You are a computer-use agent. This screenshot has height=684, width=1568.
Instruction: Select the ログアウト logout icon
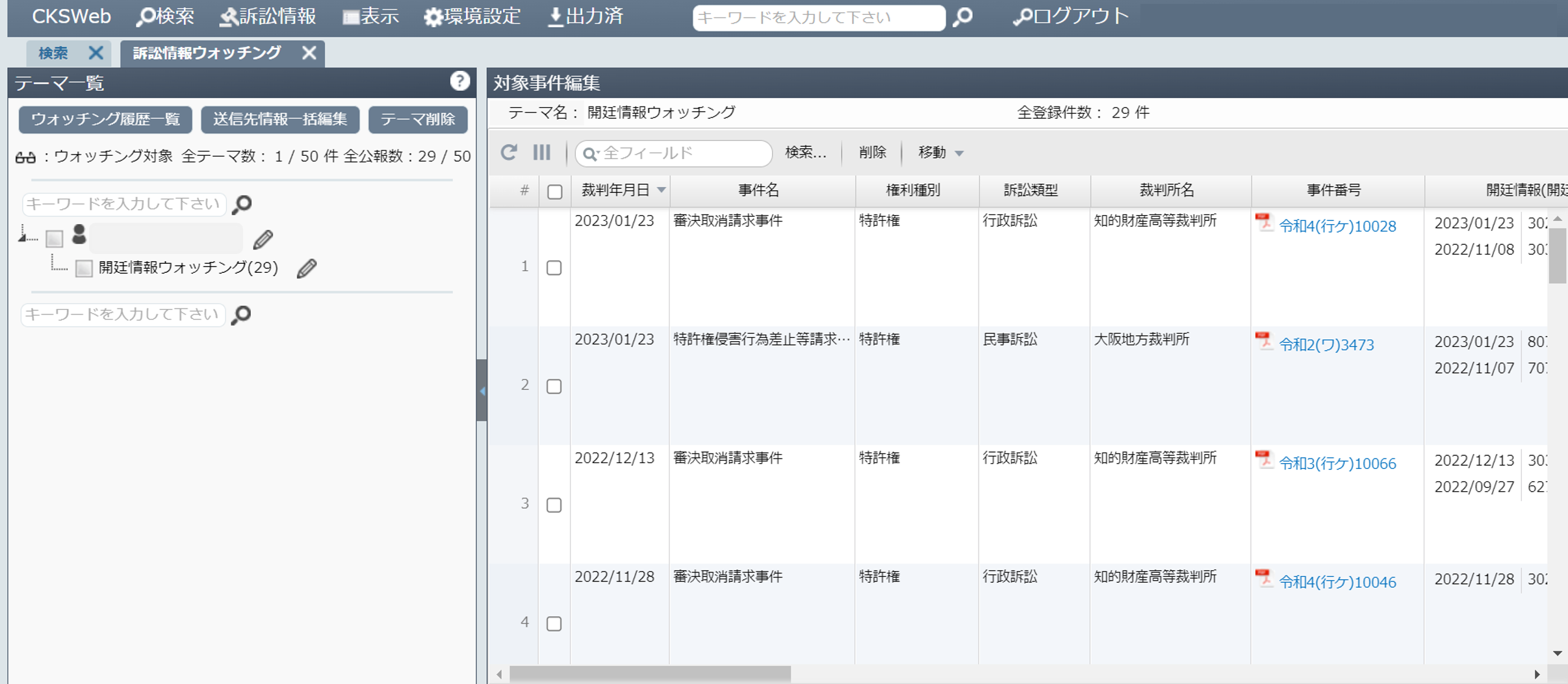click(1021, 18)
